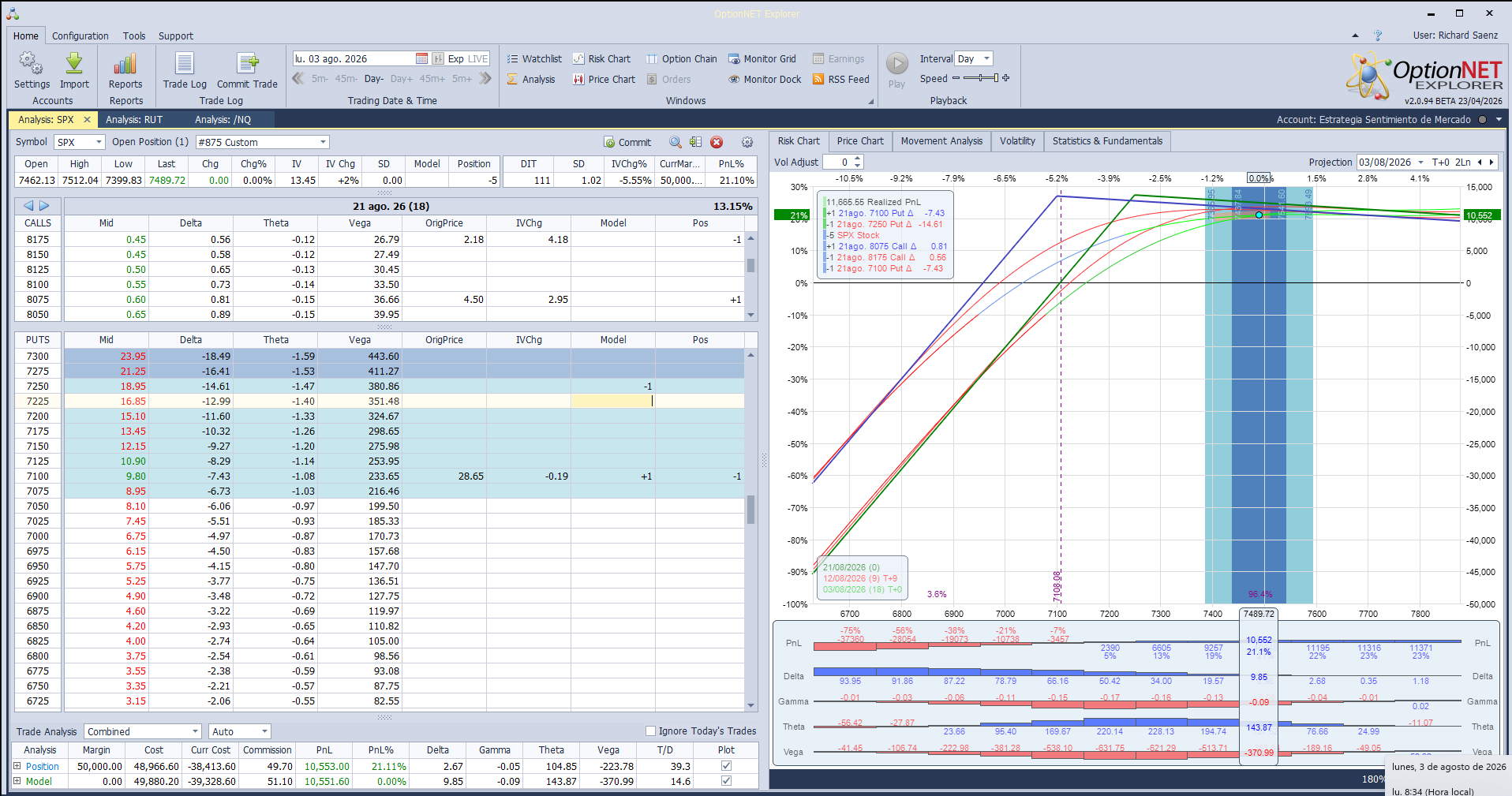Click the playback Speed slider
Screen dimensions: 1512x796
click(981, 78)
